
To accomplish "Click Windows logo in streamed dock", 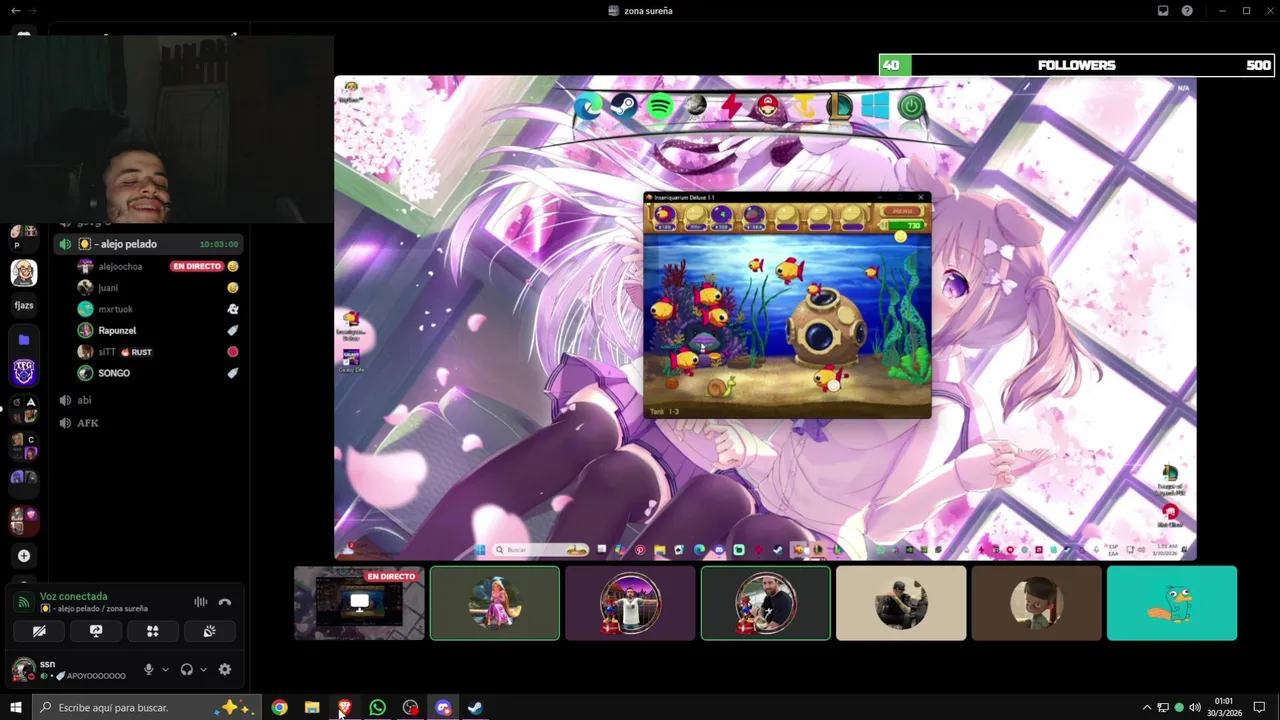I will tap(875, 106).
